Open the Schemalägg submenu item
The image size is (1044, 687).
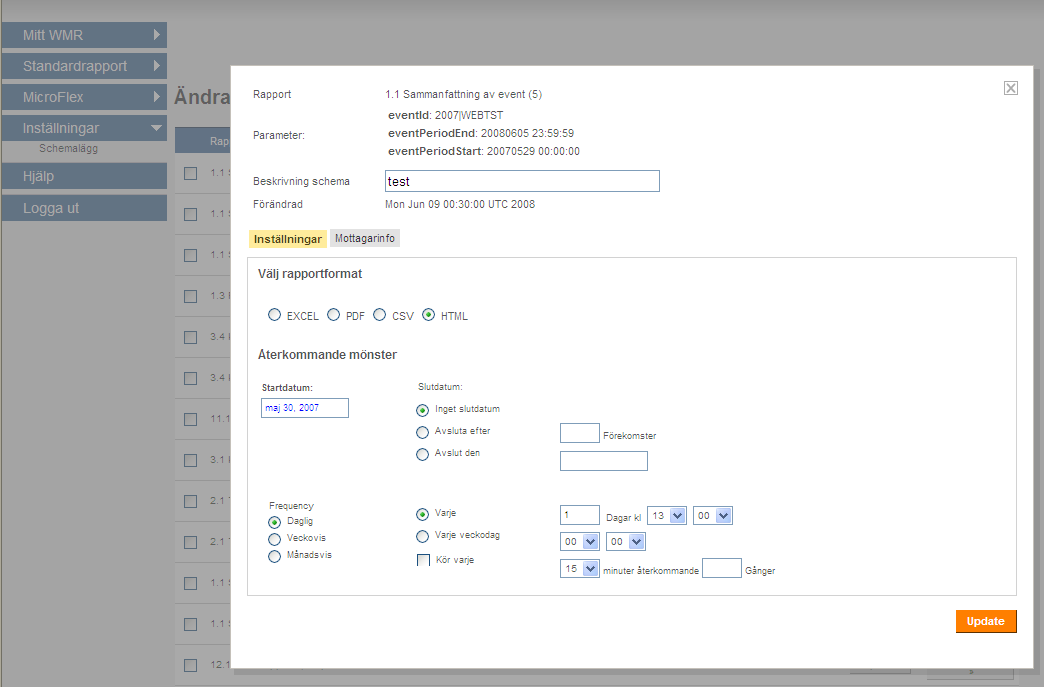[68, 148]
